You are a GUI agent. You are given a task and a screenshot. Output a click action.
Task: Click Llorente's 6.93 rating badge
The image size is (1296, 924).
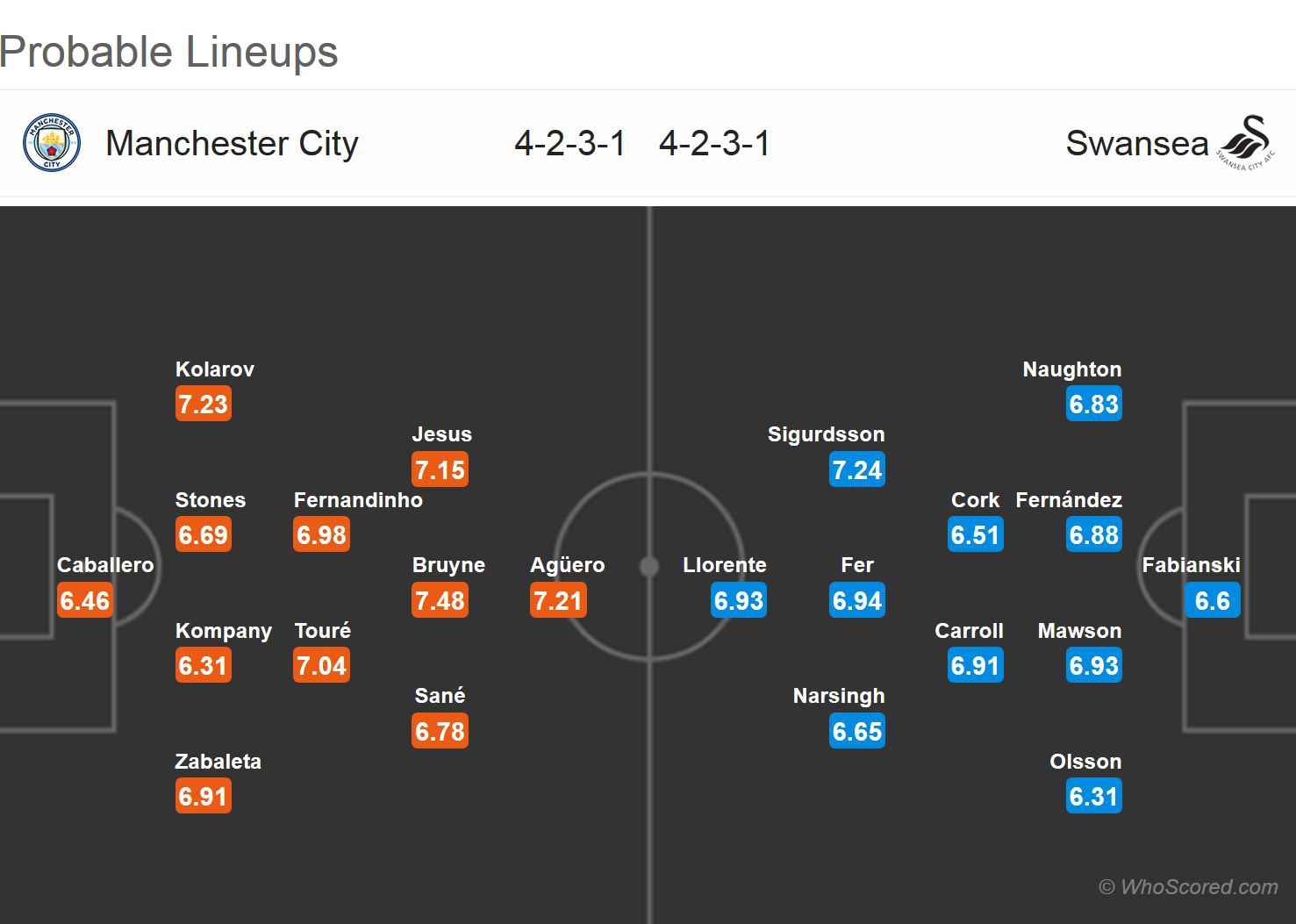pyautogui.click(x=739, y=601)
